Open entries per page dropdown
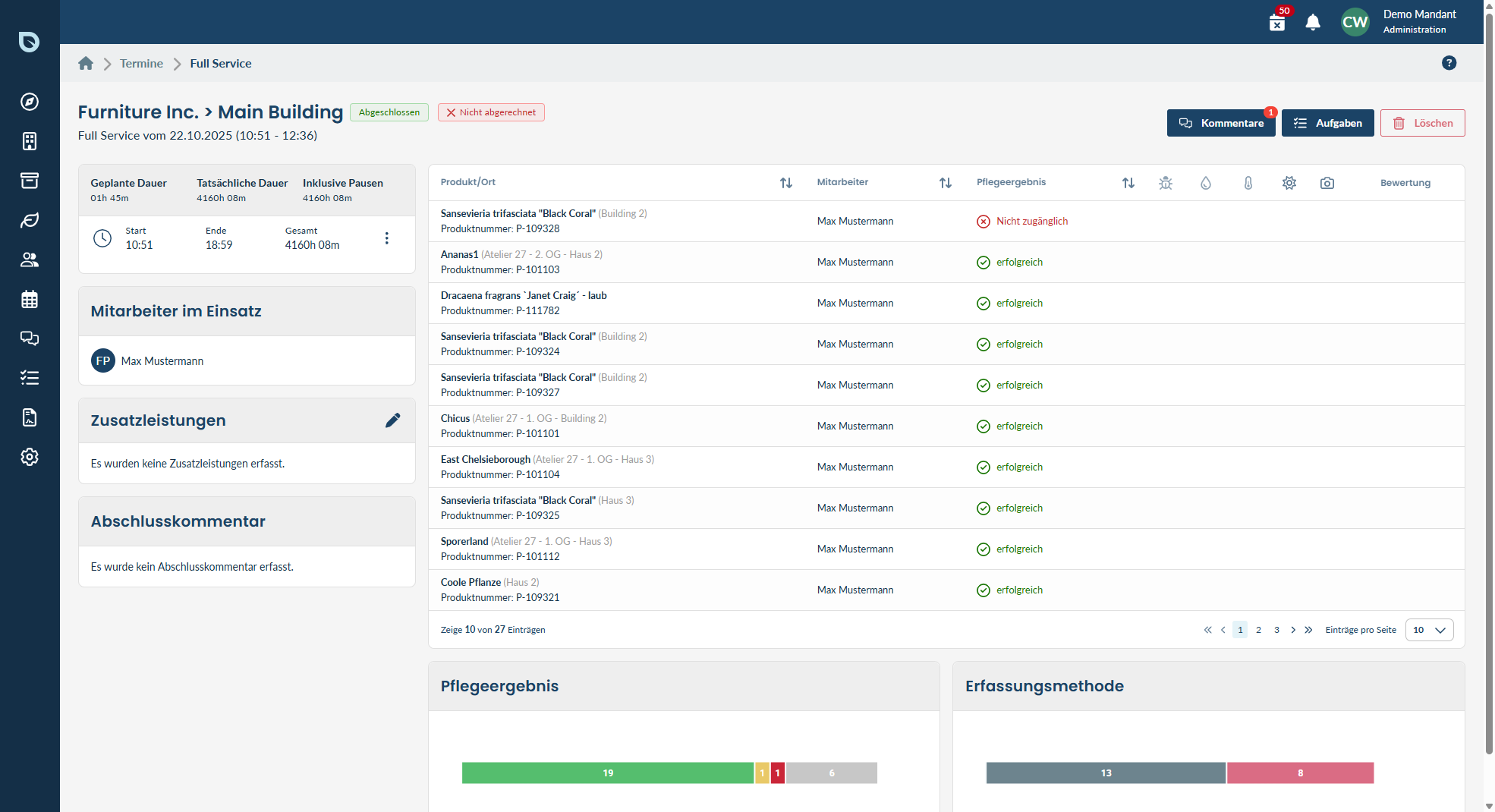Screen dimensions: 1495x812 point(1430,630)
